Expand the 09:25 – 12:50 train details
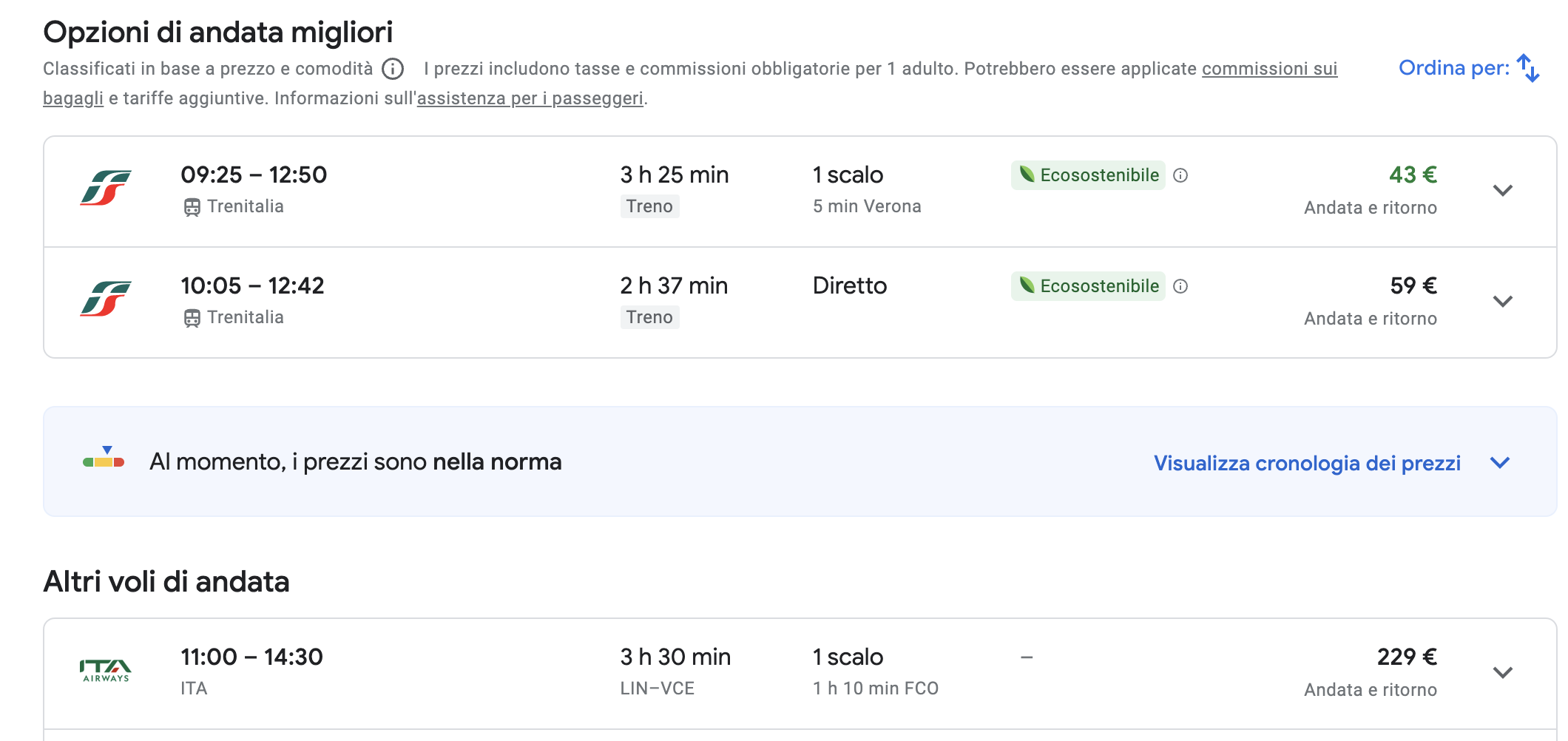The image size is (1568, 741). tap(1502, 191)
